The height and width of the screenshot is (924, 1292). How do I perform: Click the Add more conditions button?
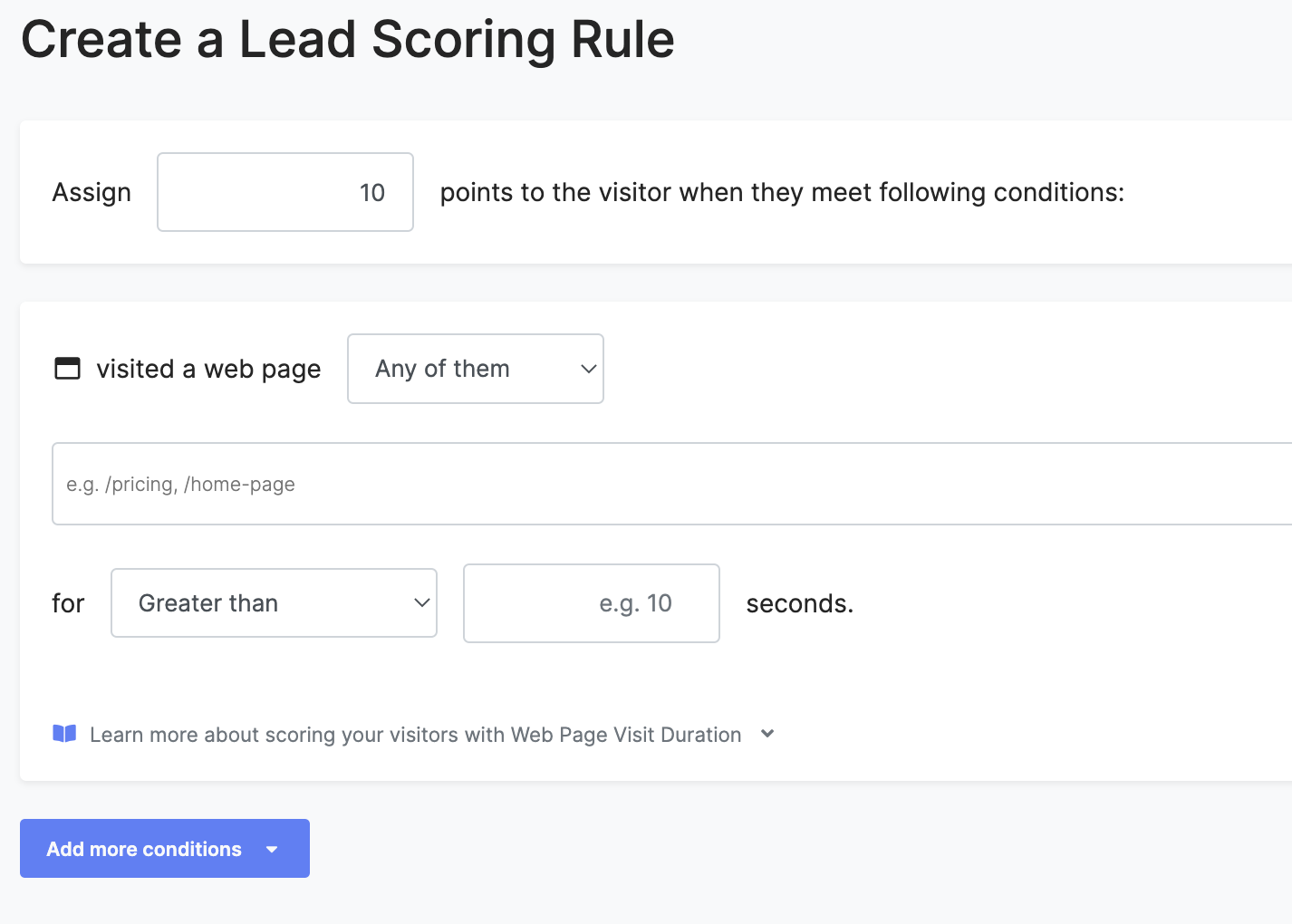165,849
